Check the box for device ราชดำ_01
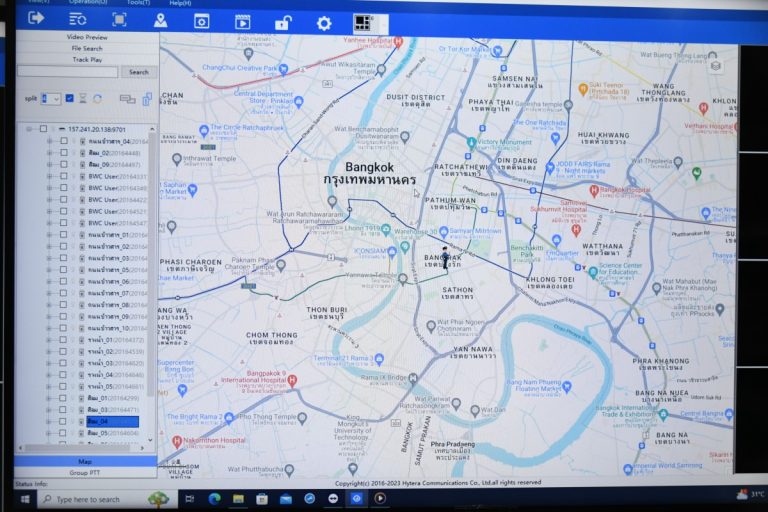This screenshot has width=768, height=512. [x=63, y=340]
